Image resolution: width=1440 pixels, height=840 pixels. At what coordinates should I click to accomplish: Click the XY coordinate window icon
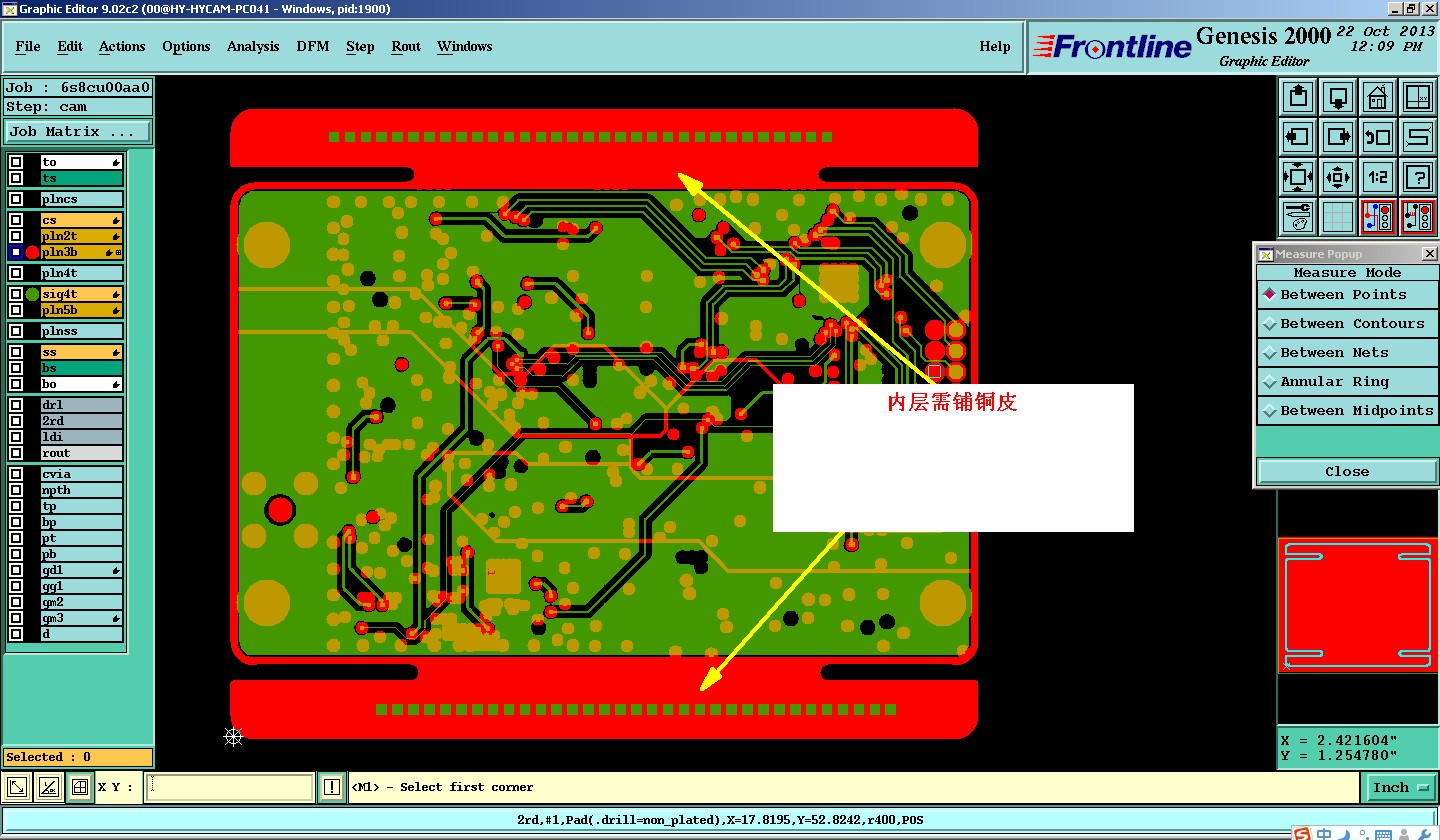tap(1418, 97)
